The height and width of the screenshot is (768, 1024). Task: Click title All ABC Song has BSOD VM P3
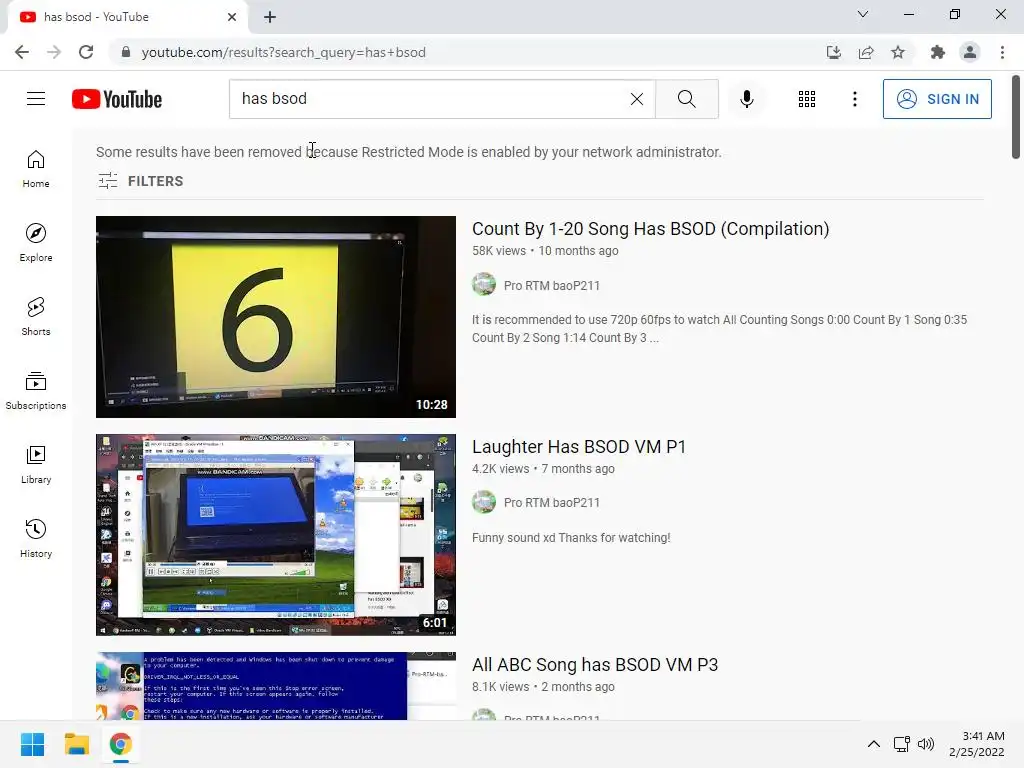(x=595, y=665)
